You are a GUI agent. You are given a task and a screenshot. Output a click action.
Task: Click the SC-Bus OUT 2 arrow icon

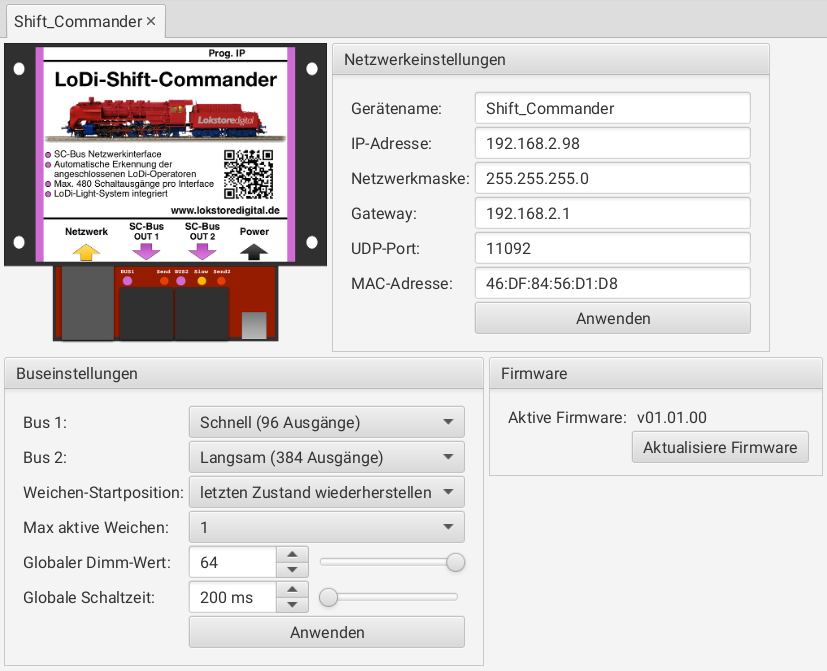click(202, 252)
